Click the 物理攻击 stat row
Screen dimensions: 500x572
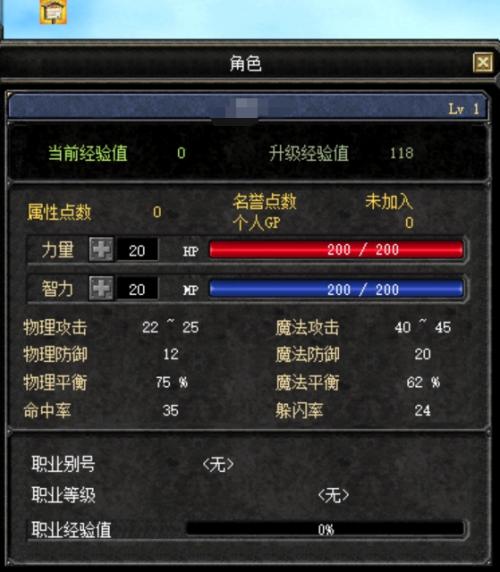coord(111,327)
